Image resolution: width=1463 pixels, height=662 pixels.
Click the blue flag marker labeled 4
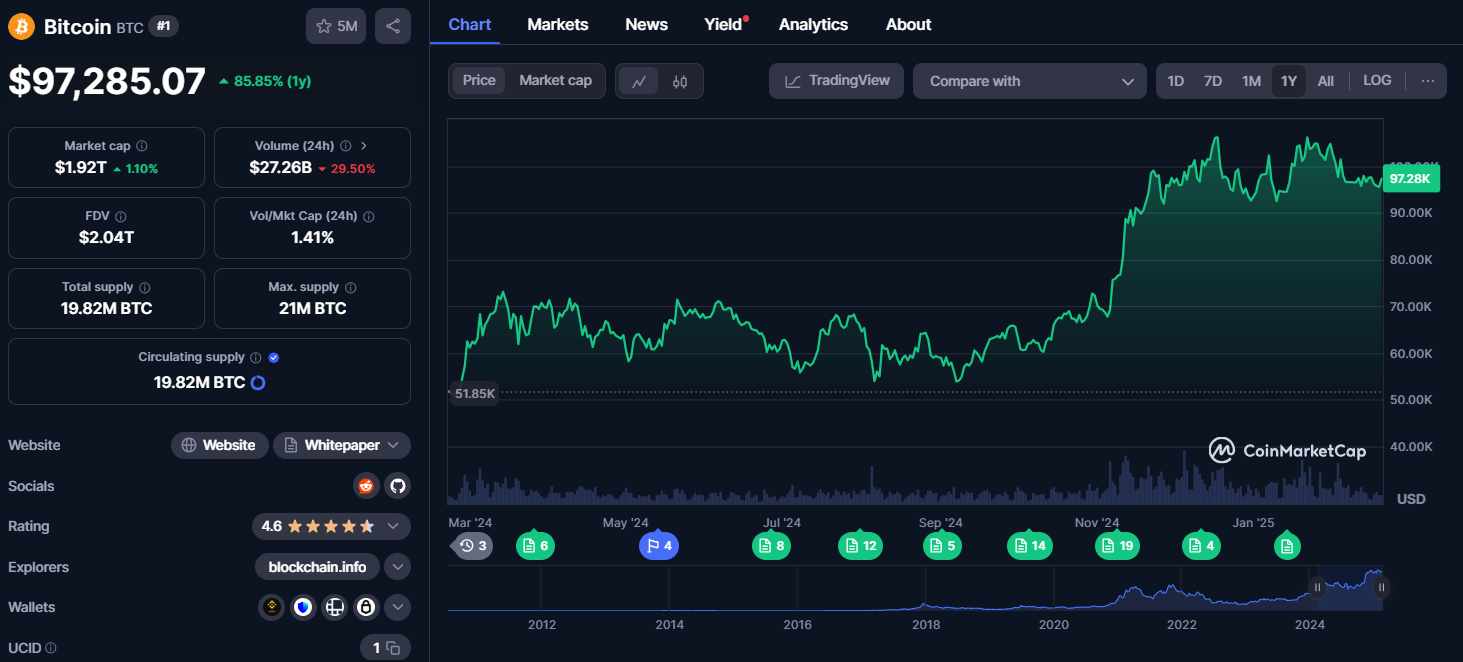click(x=659, y=546)
